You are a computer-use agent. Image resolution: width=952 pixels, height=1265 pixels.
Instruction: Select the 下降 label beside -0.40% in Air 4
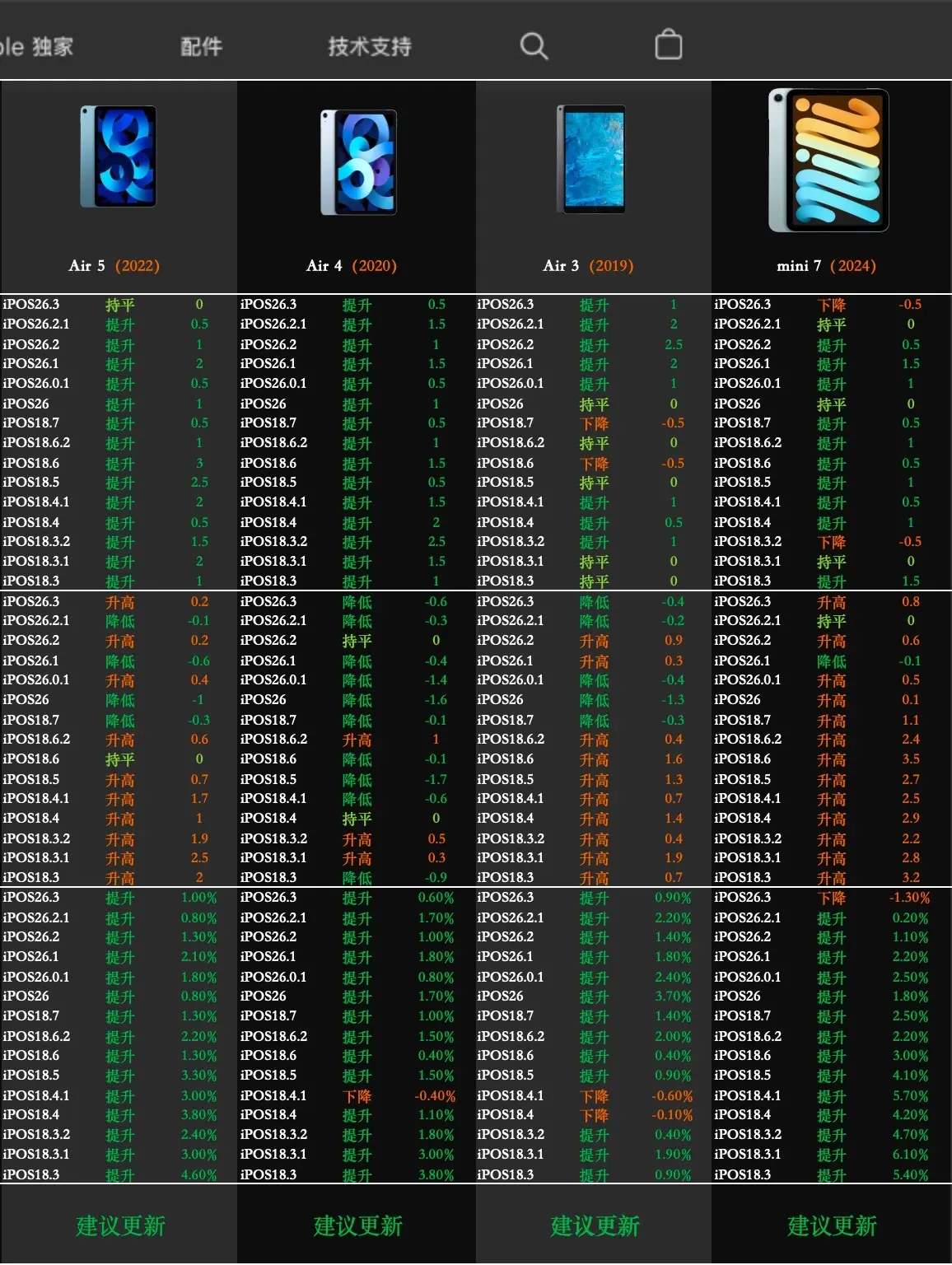click(x=357, y=1096)
